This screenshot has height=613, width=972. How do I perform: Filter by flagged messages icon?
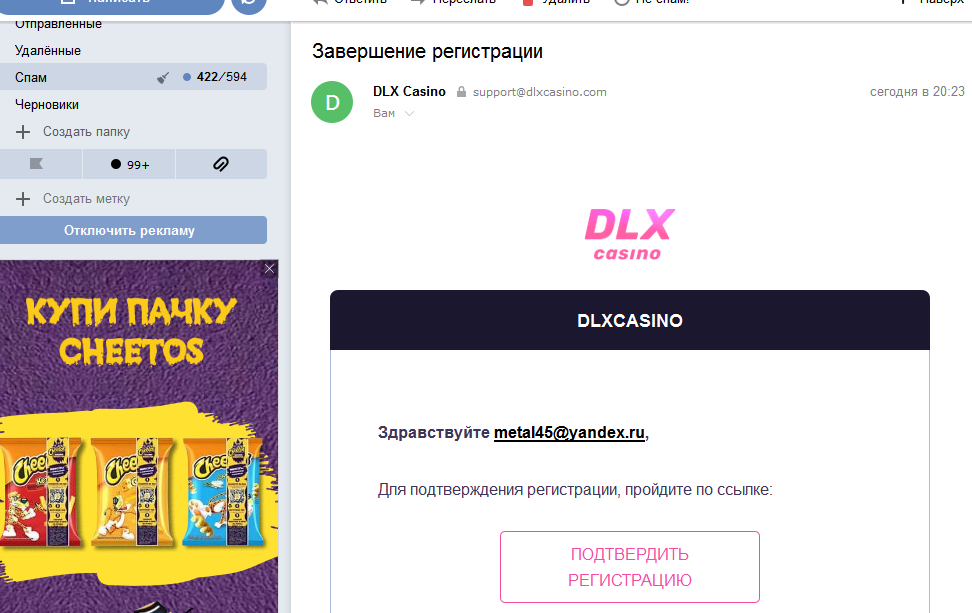(x=37, y=164)
